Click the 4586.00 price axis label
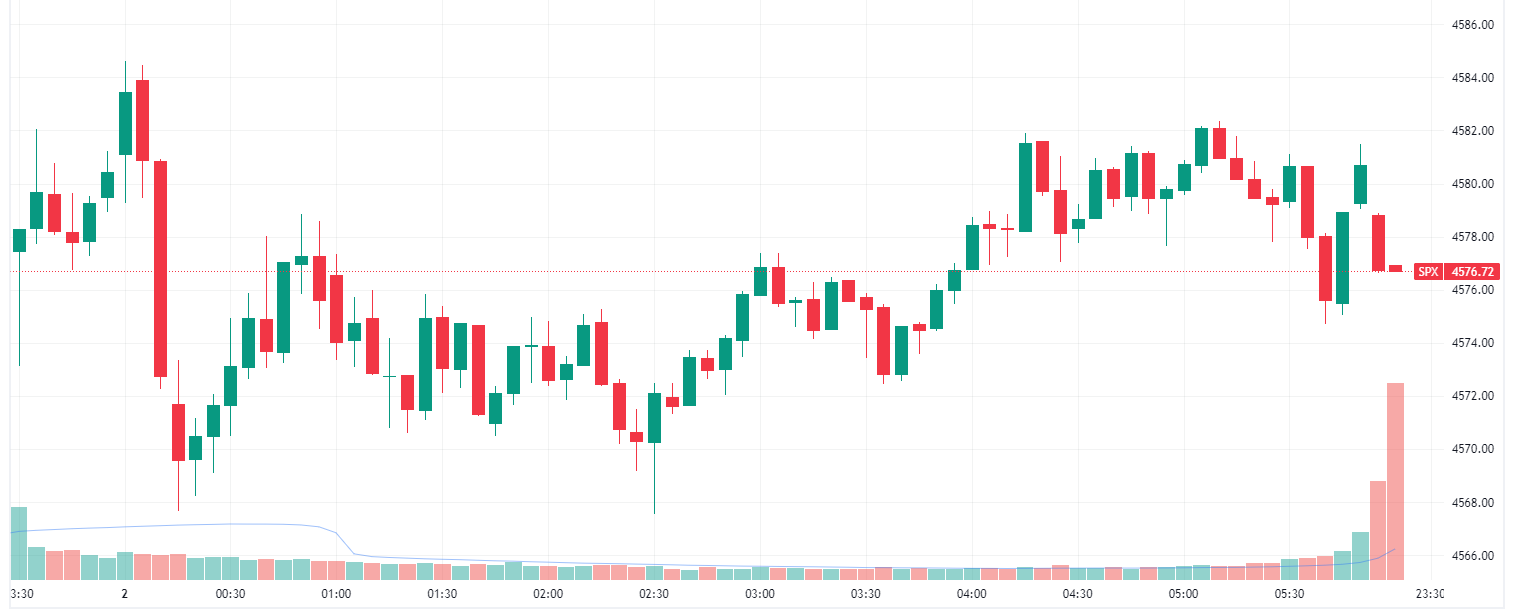Screen dimensions: 1513x610 pos(1471,24)
